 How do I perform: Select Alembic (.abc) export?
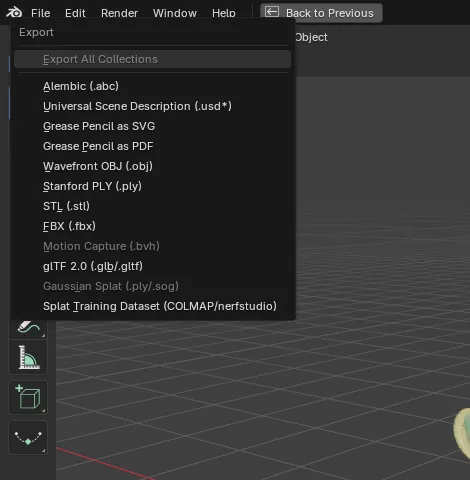click(152, 86)
